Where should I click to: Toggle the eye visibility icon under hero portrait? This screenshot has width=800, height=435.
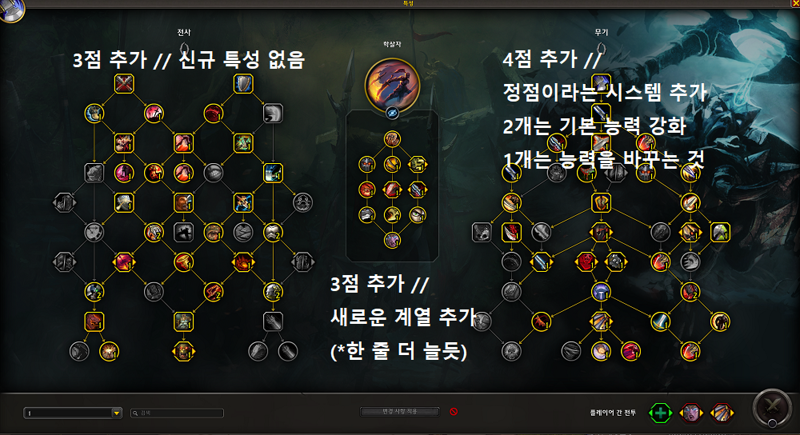pyautogui.click(x=392, y=113)
